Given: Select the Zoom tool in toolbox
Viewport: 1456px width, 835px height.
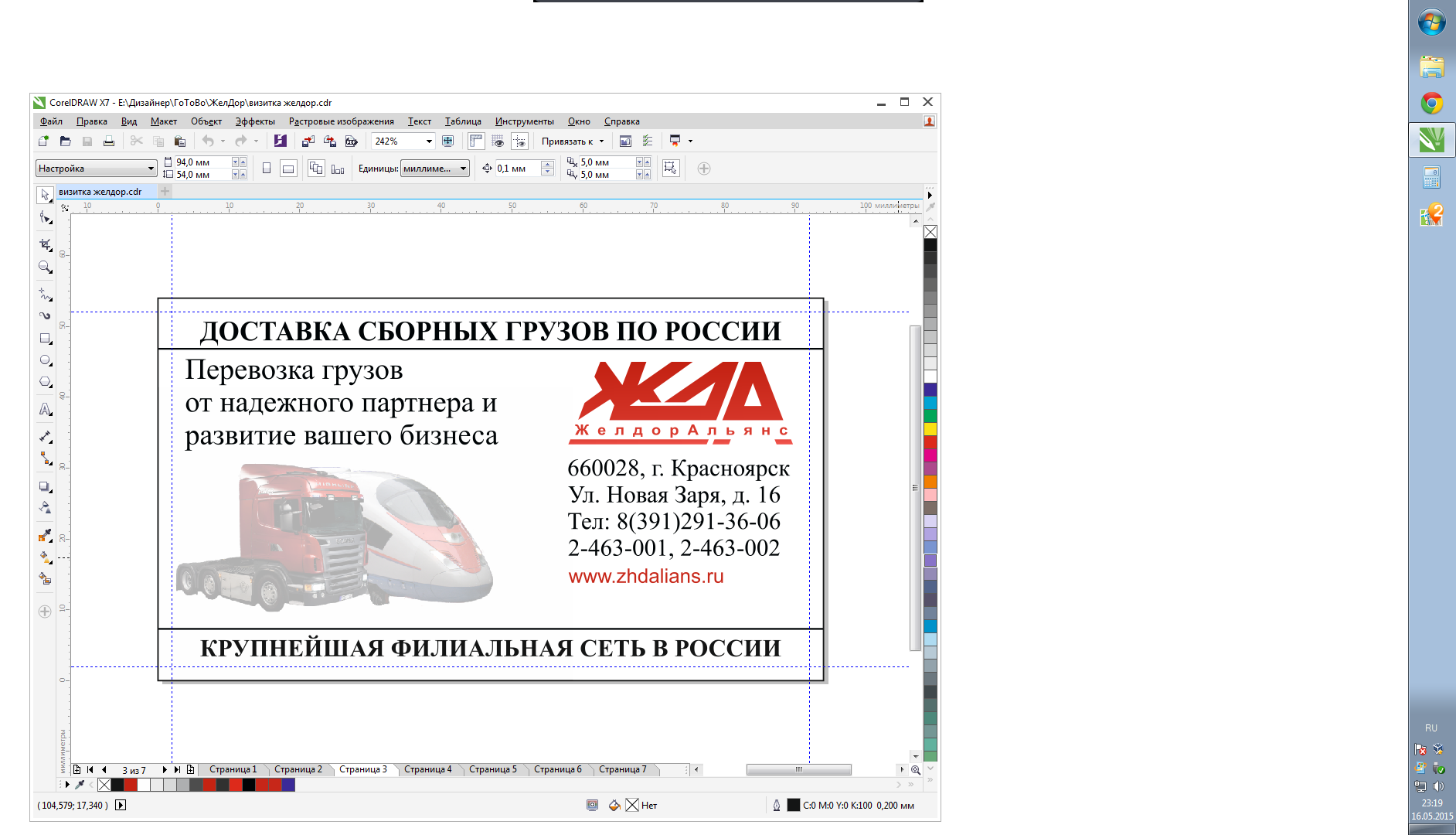Looking at the screenshot, I should (x=45, y=268).
